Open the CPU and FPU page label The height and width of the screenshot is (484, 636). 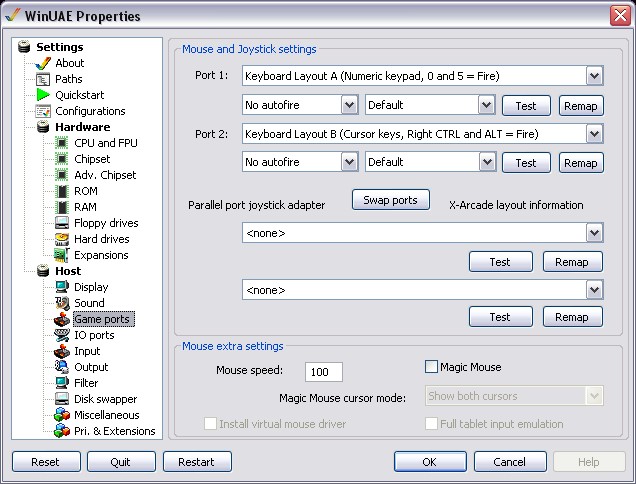coord(106,143)
